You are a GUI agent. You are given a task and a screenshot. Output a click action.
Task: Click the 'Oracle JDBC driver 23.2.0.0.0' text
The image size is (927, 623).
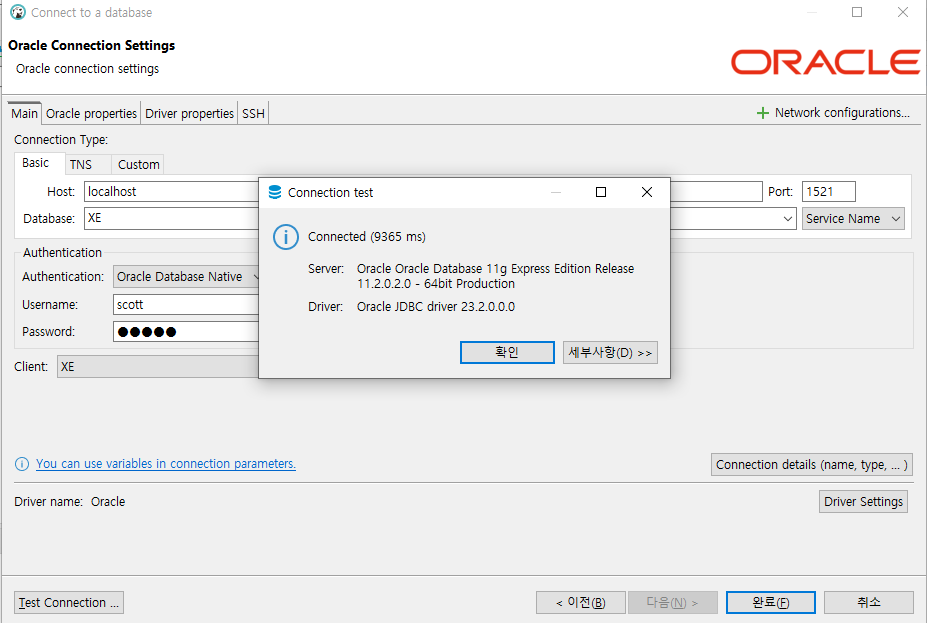click(436, 307)
